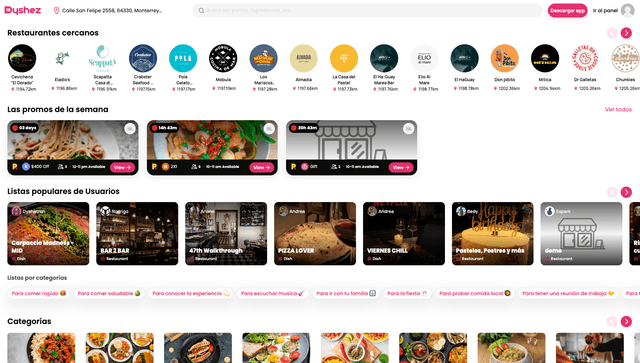Show next Categorías with the arrow
This screenshot has height=363, width=640.
[626, 321]
